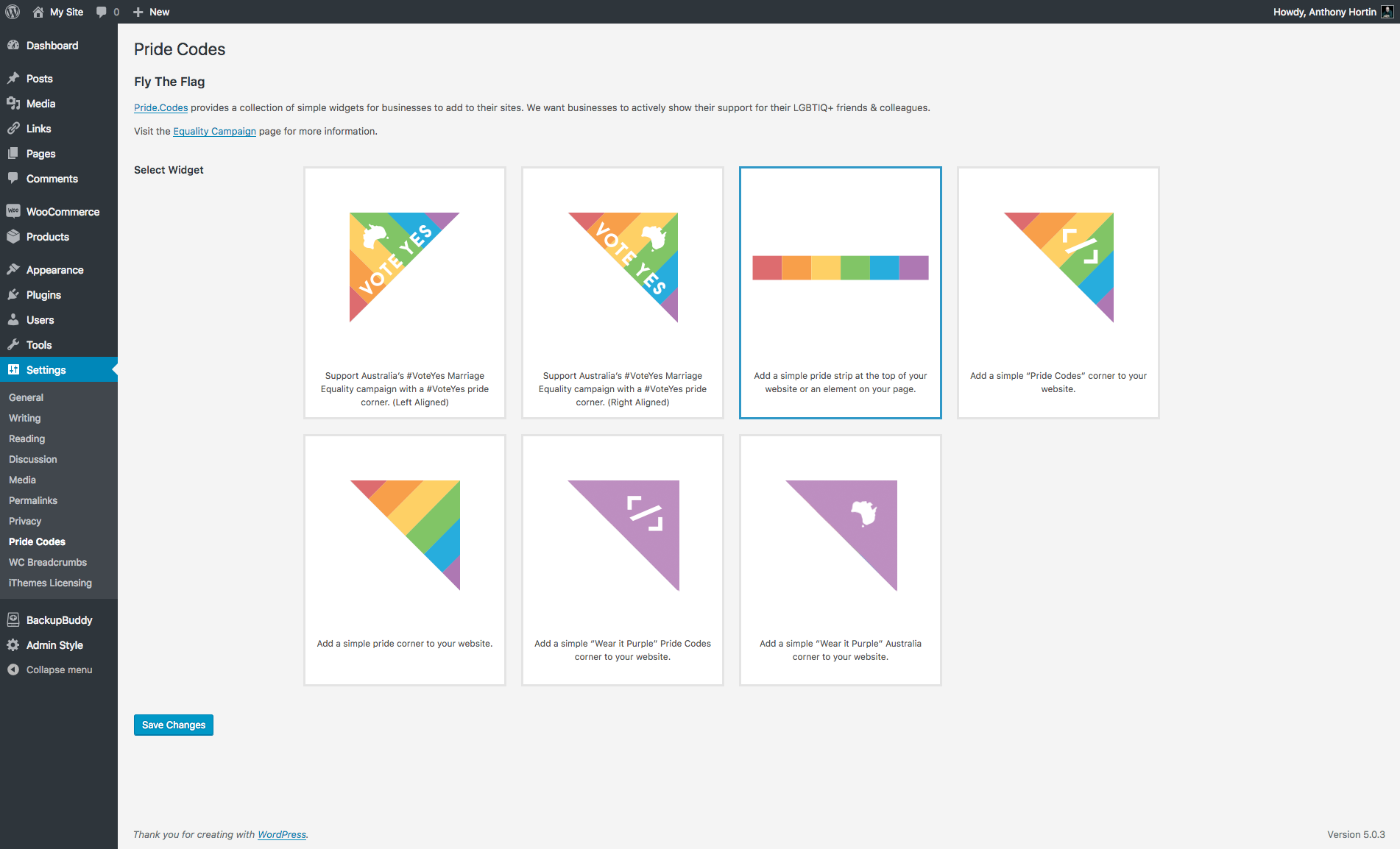Image resolution: width=1400 pixels, height=849 pixels.
Task: Click the Collapse menu arrow icon
Action: (x=13, y=669)
